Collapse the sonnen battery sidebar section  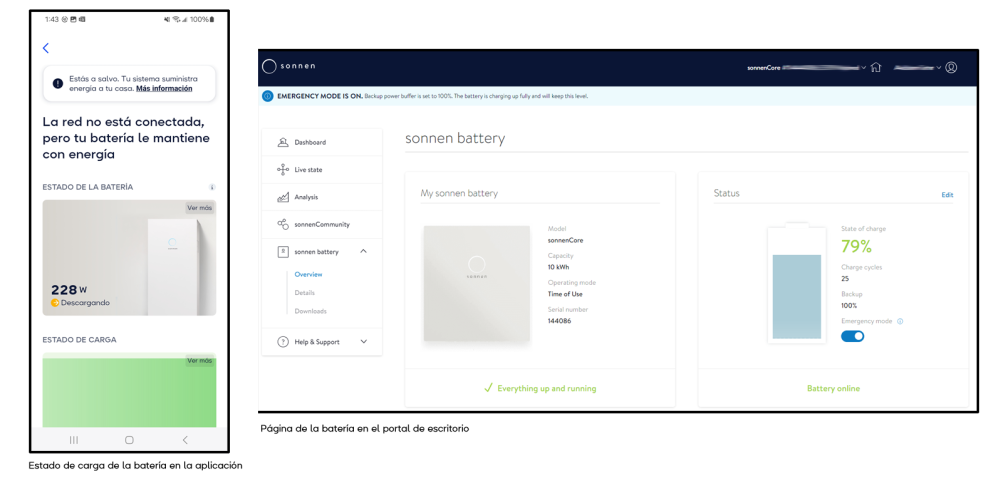point(363,251)
